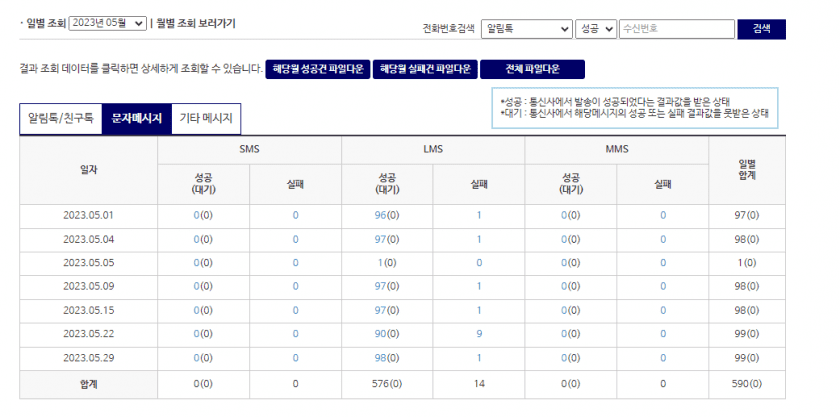Select the 문자메시지 tab
Viewport: 840px width, 417px height.
(137, 118)
